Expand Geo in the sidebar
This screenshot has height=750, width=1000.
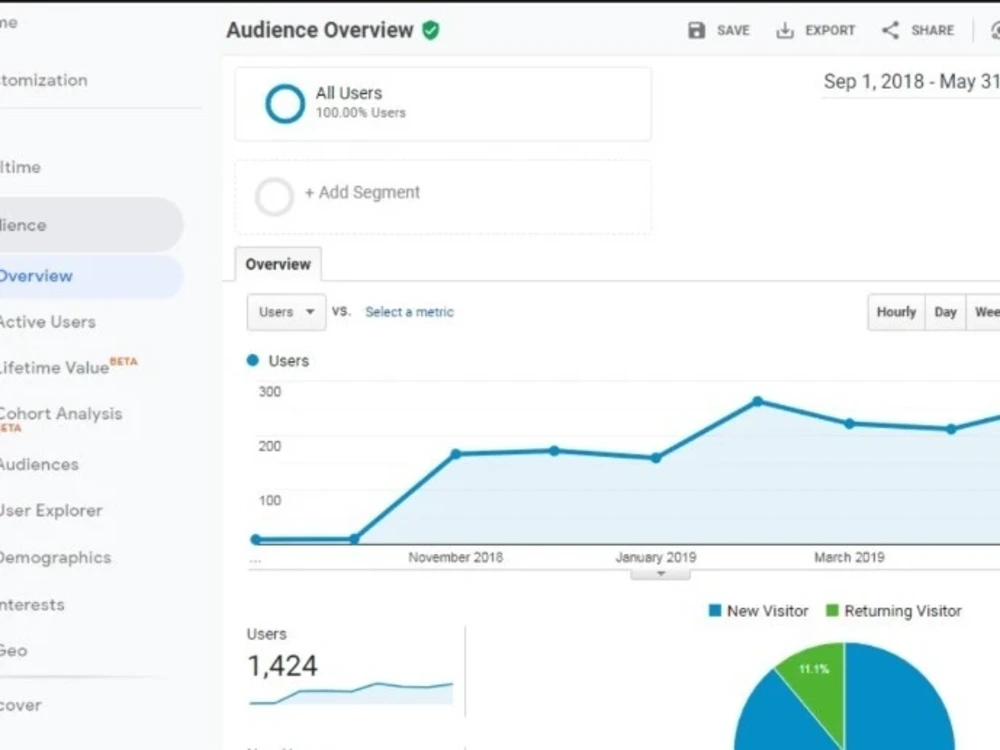13,651
